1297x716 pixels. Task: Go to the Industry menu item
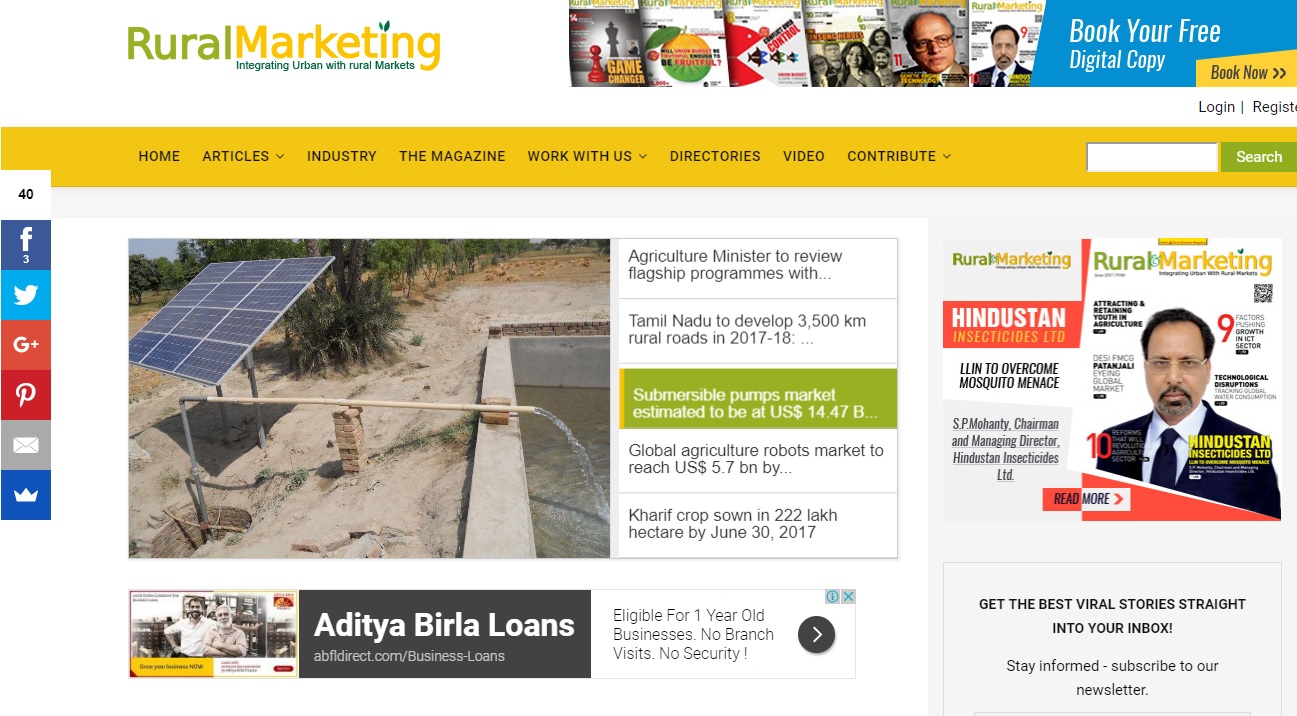click(342, 156)
